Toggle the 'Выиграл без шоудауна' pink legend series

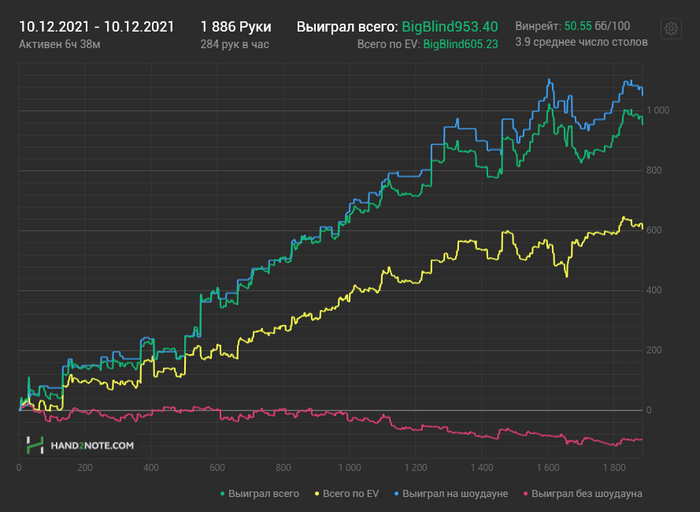tap(583, 494)
